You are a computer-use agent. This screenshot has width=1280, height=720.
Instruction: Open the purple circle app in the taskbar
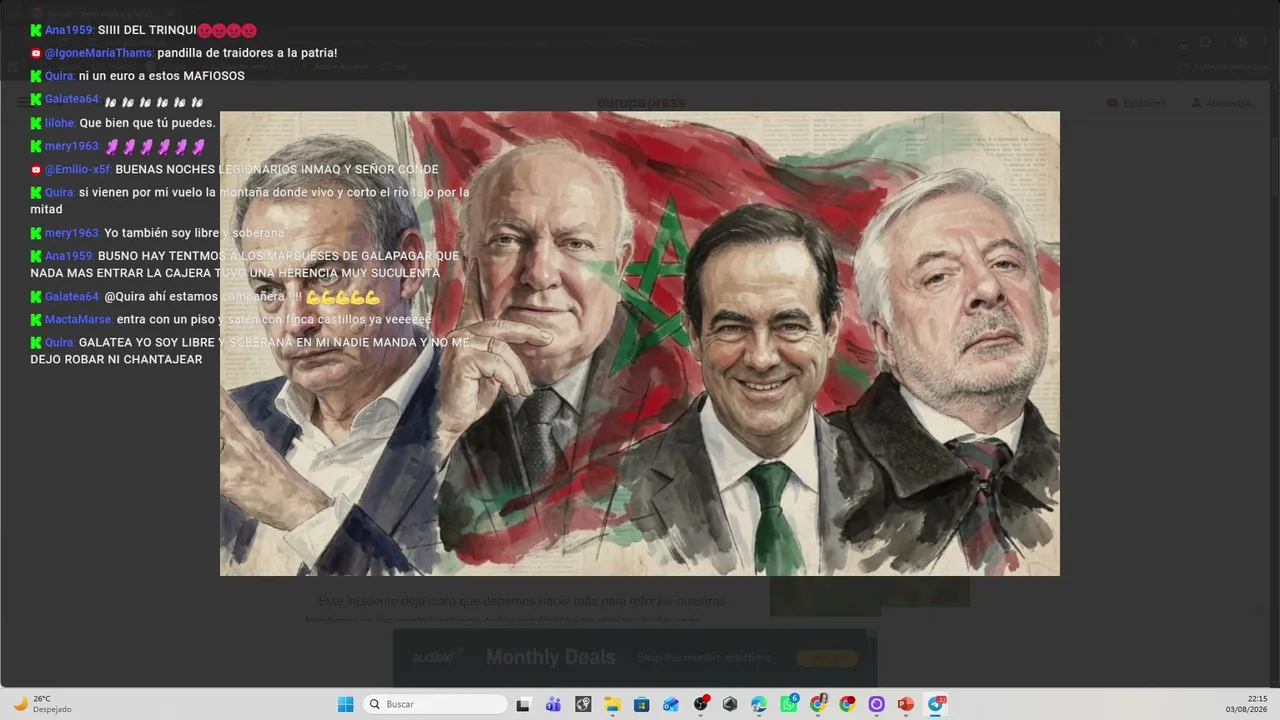[x=877, y=704]
